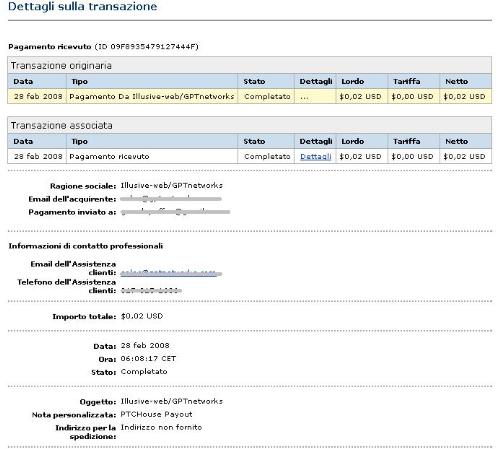Screen dimensions: 500x449
Task: Click the blurred address next to 'Pagamento inviato a'
Action: (175, 212)
